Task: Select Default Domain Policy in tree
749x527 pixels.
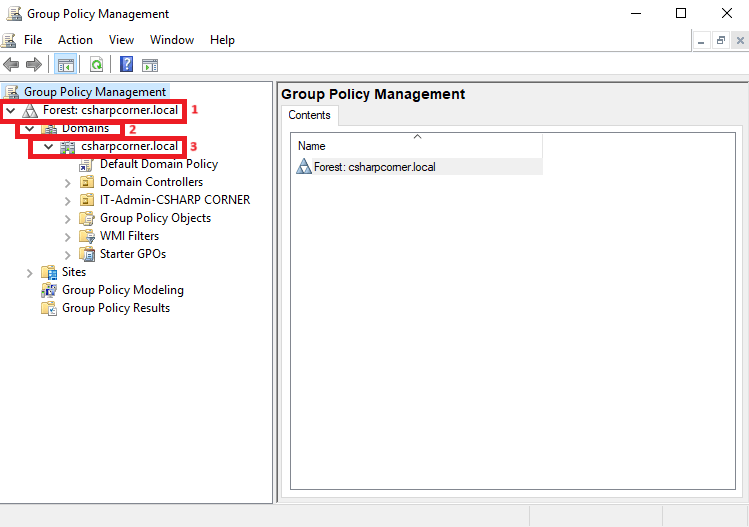Action: (x=159, y=164)
